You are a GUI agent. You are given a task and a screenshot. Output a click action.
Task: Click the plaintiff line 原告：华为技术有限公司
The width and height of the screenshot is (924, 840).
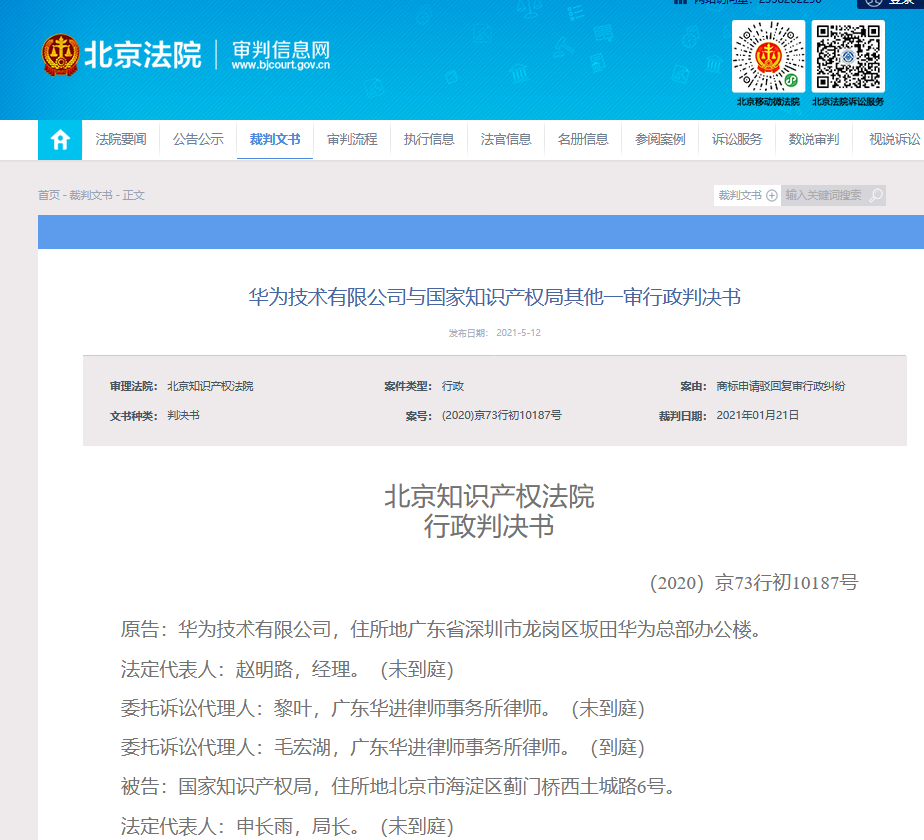441,630
